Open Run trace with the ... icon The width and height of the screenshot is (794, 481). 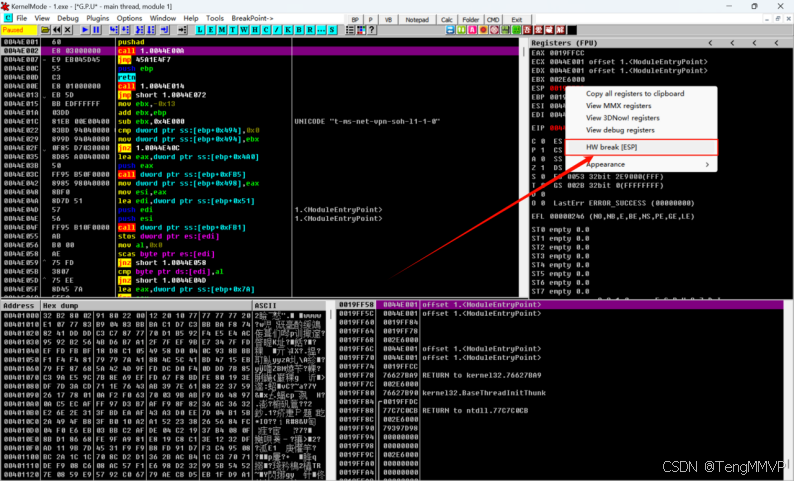321,30
